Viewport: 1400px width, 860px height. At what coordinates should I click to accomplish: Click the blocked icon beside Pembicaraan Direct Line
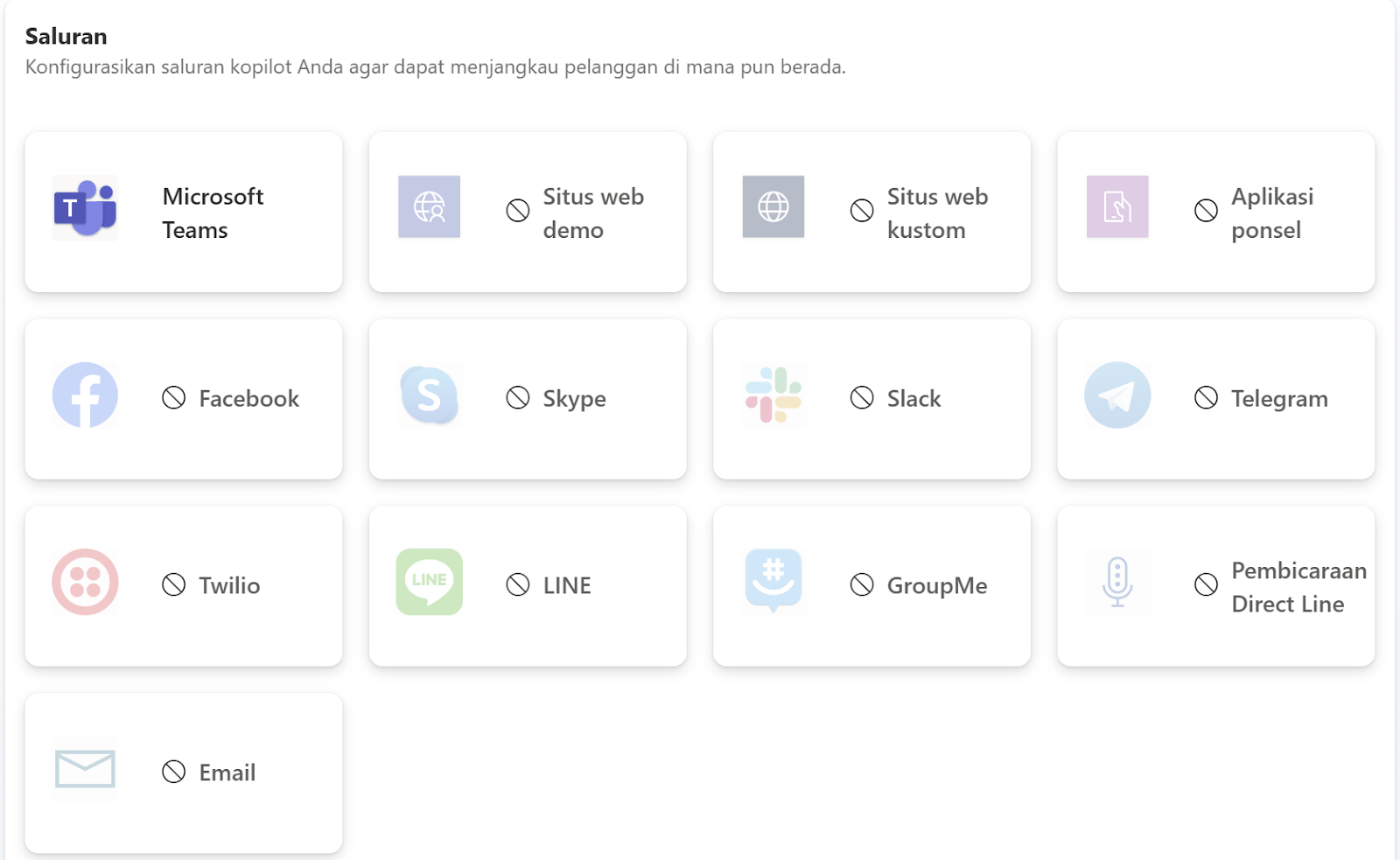(1206, 584)
